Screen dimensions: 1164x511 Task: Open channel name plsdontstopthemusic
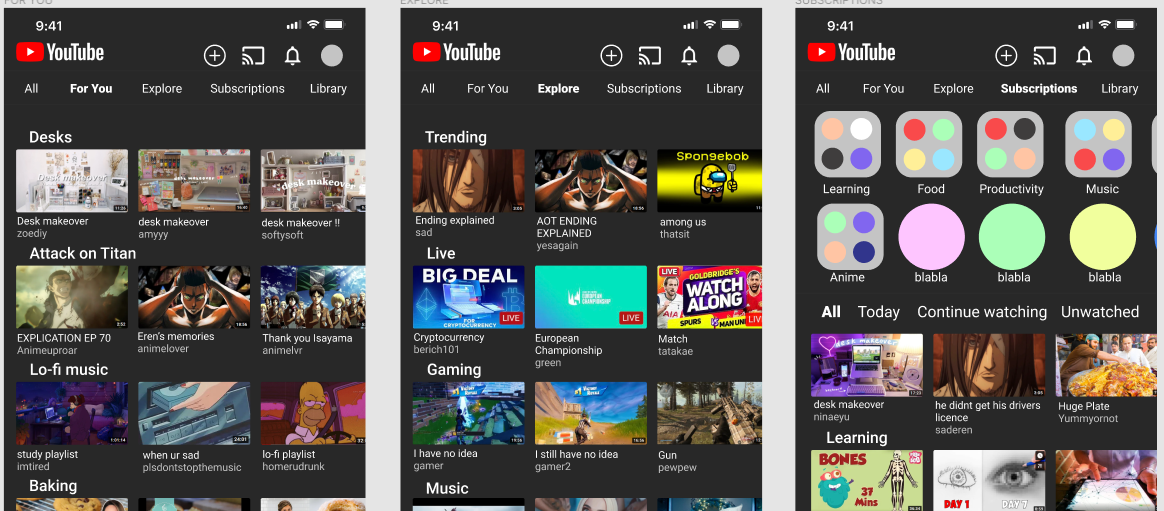pyautogui.click(x=192, y=468)
